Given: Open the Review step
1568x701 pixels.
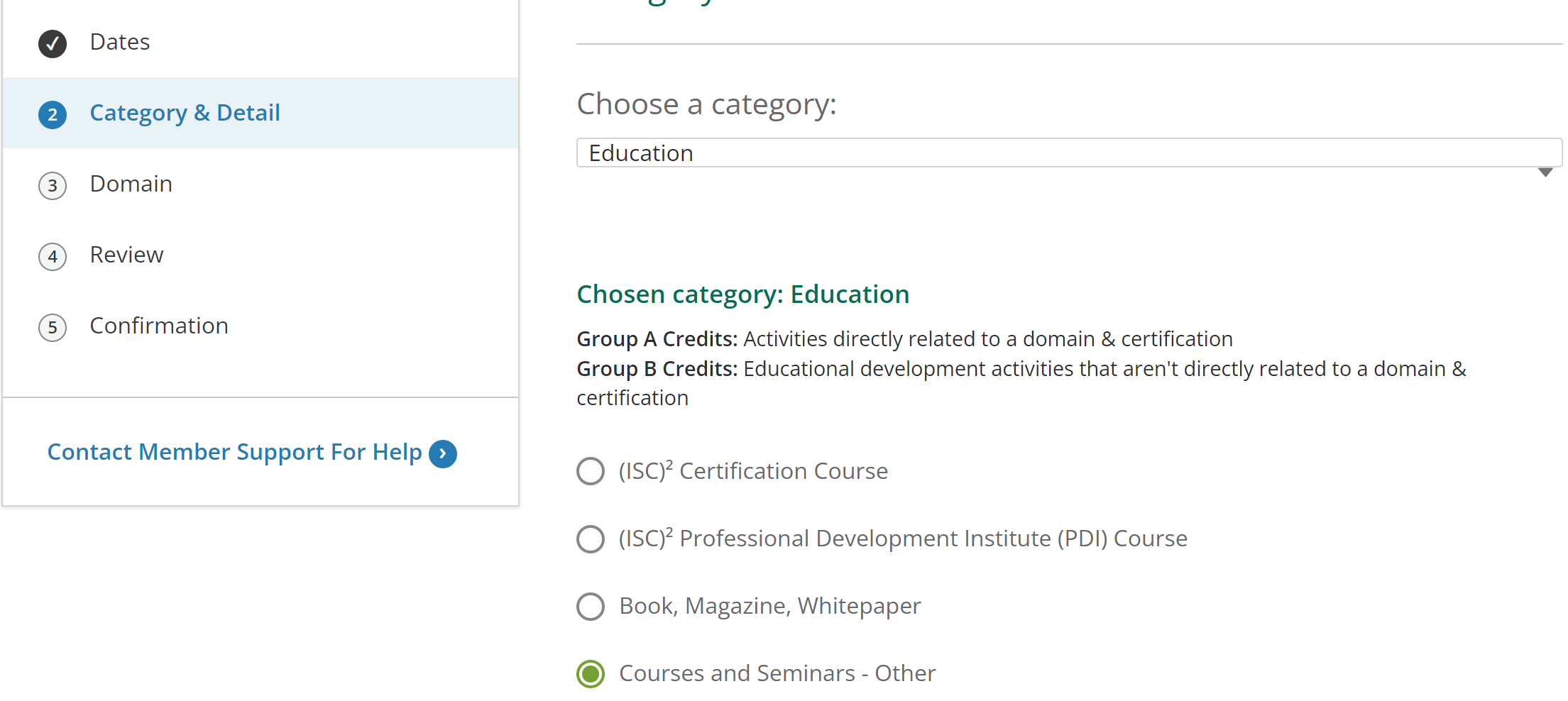Looking at the screenshot, I should point(127,255).
